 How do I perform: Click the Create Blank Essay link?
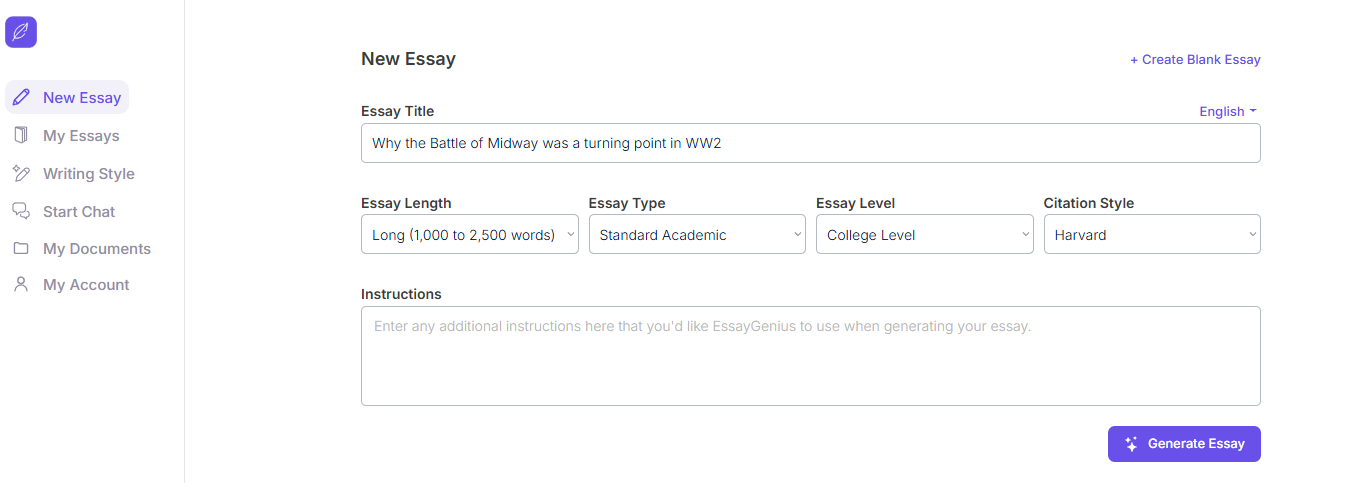(x=1195, y=59)
